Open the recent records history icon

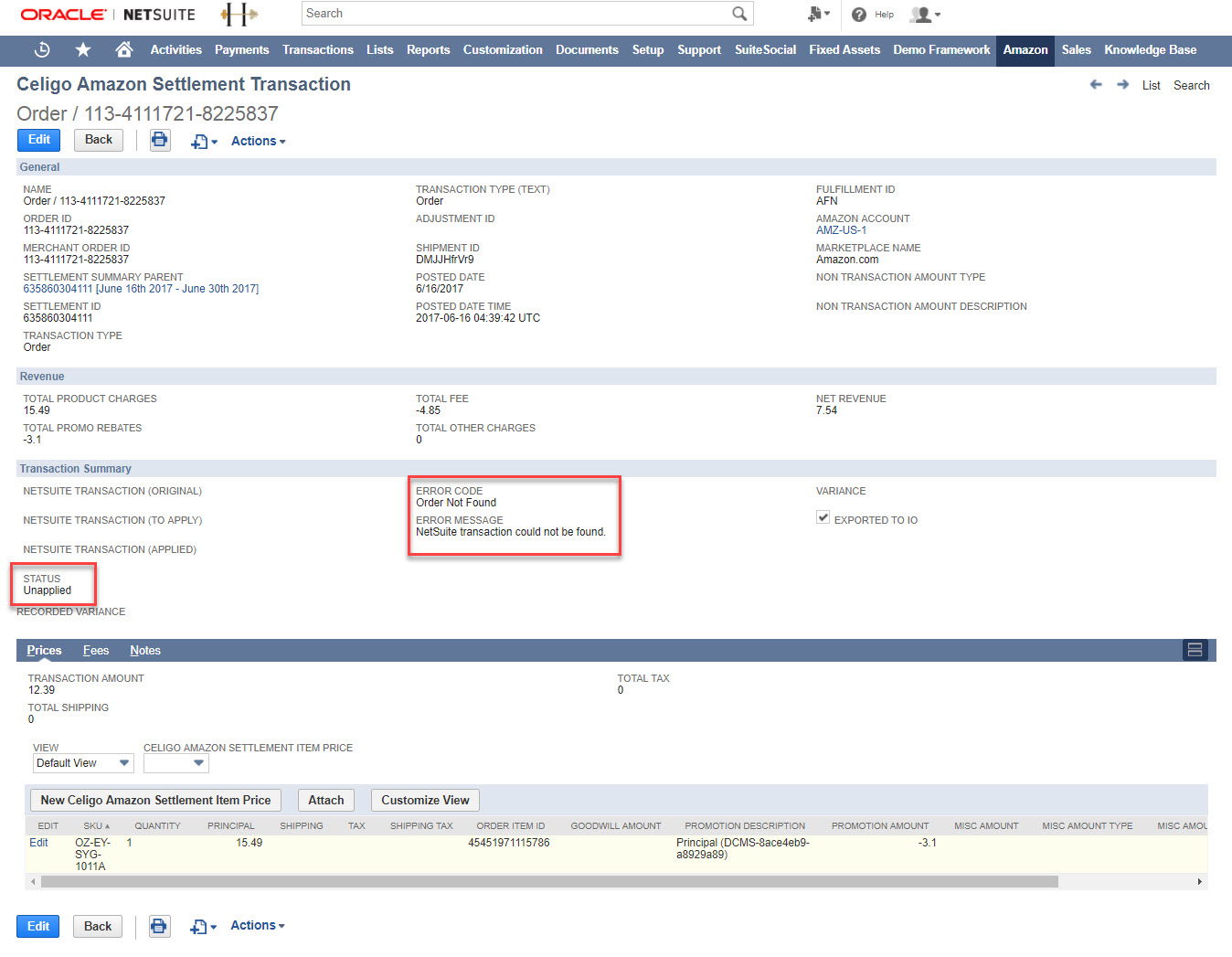pos(42,49)
